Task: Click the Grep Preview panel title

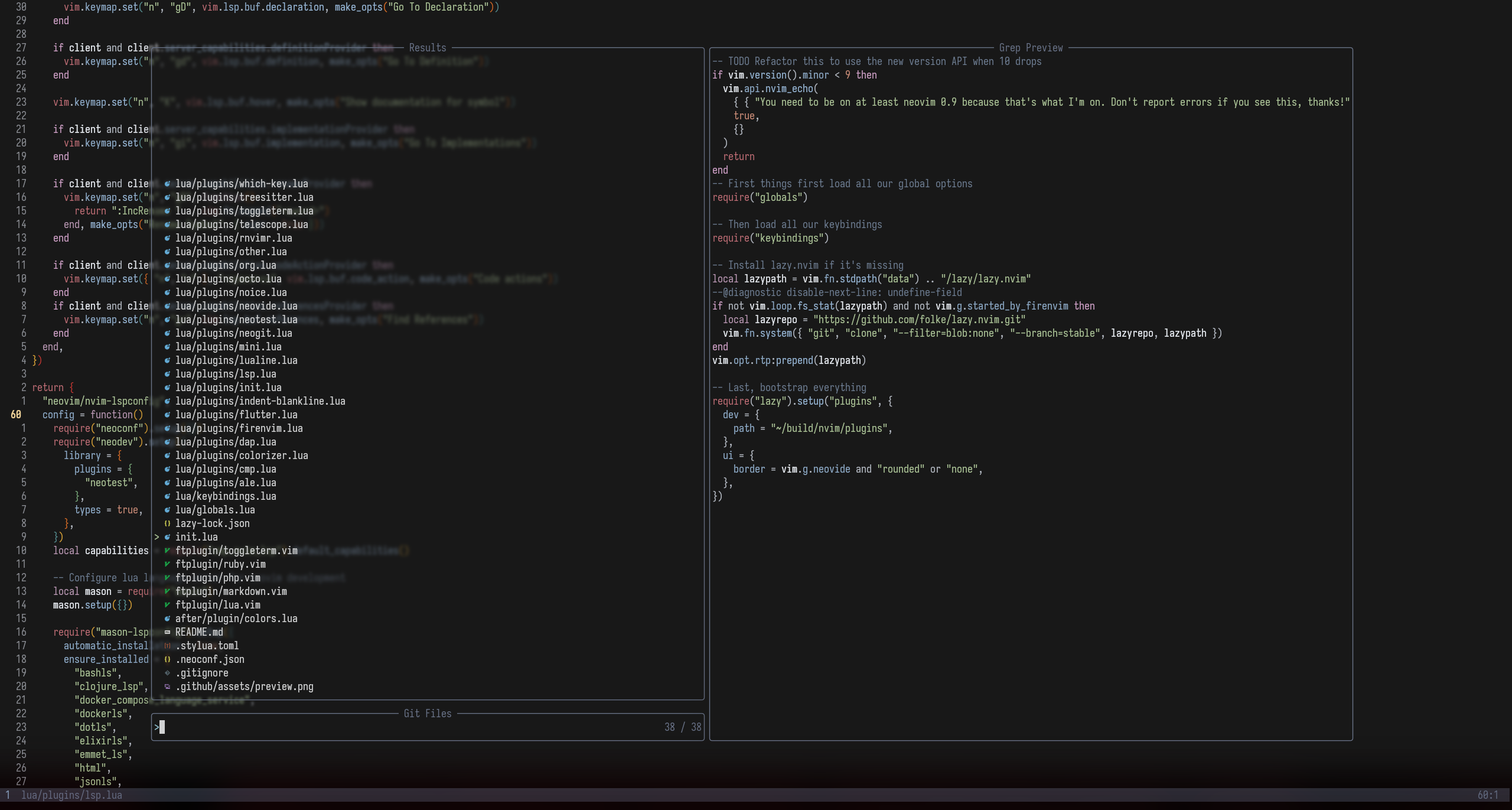Action: (1031, 48)
